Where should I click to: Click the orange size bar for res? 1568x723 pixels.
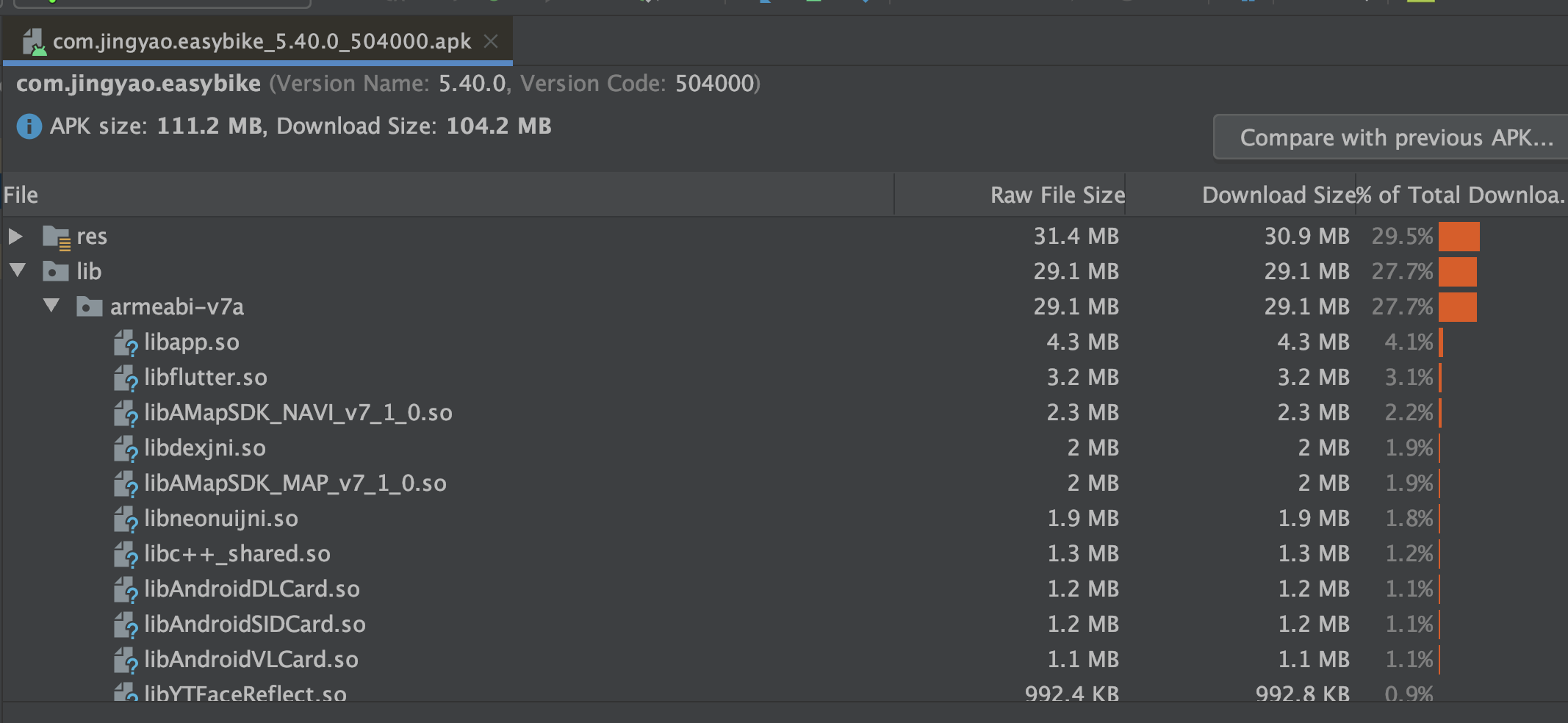[x=1459, y=237]
